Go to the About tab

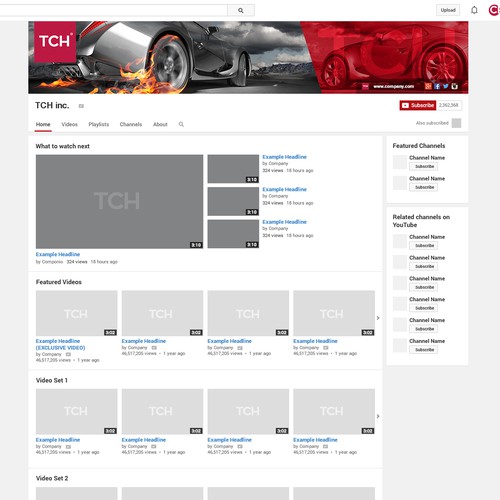pyautogui.click(x=160, y=124)
